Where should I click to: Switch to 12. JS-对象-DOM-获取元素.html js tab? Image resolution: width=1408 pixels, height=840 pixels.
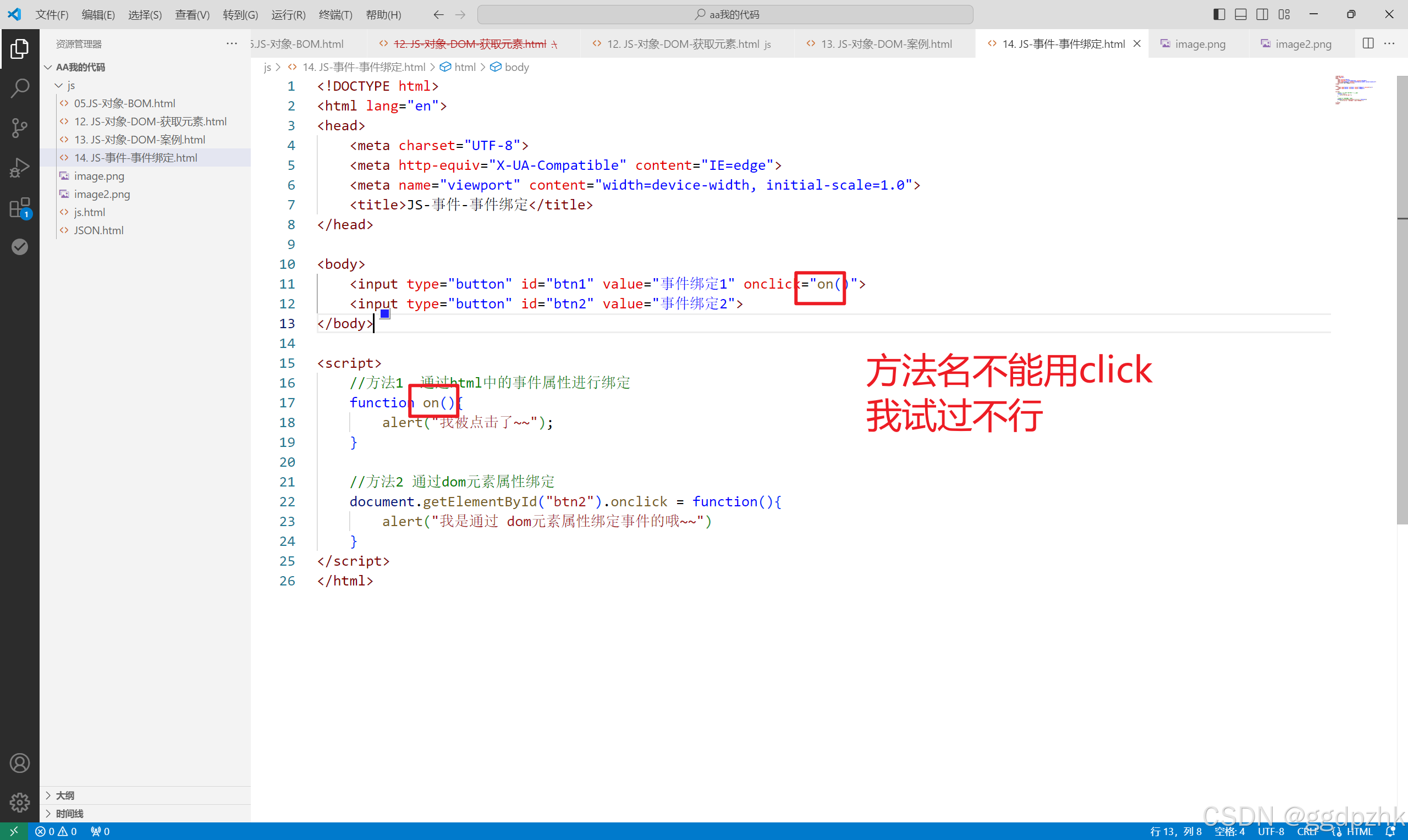click(x=689, y=43)
